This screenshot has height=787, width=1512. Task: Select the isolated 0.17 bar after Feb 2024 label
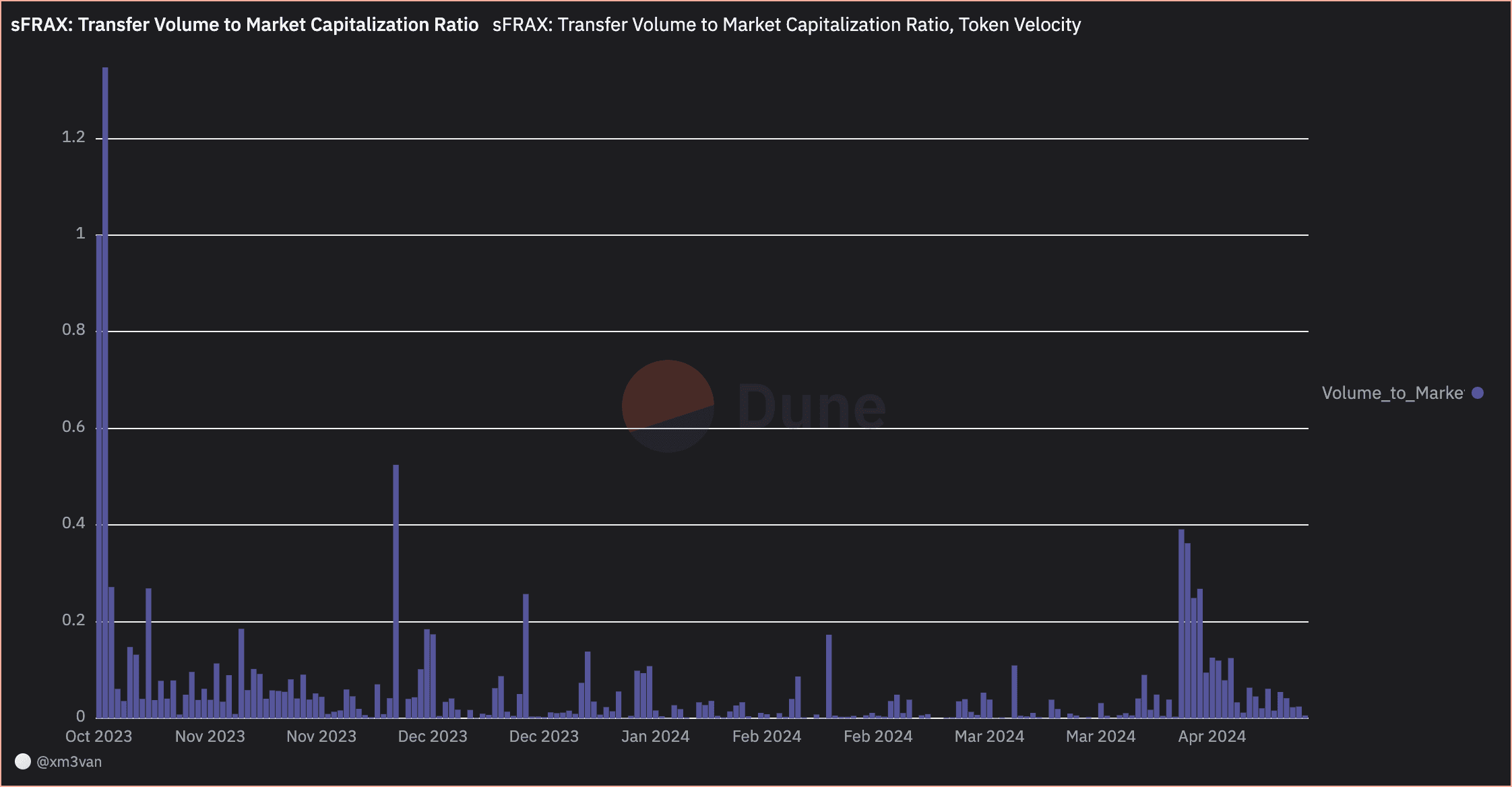829,675
